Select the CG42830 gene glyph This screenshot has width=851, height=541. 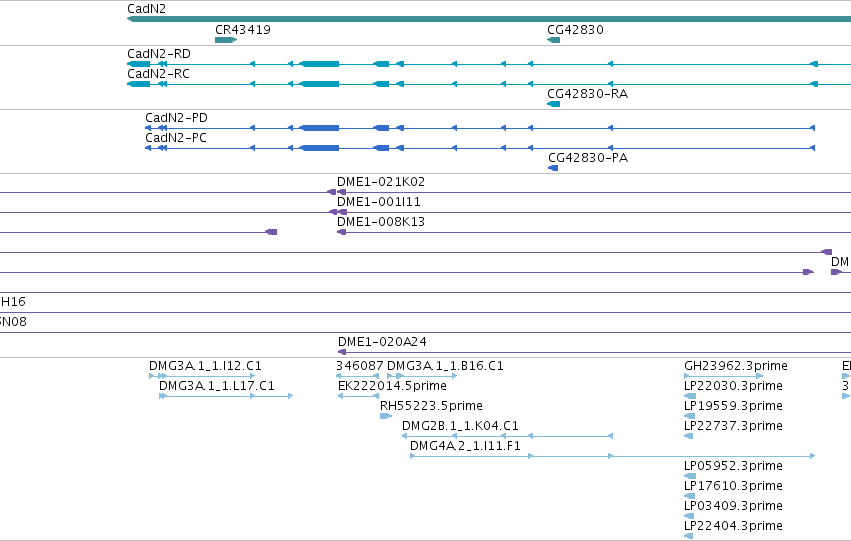pos(553,40)
